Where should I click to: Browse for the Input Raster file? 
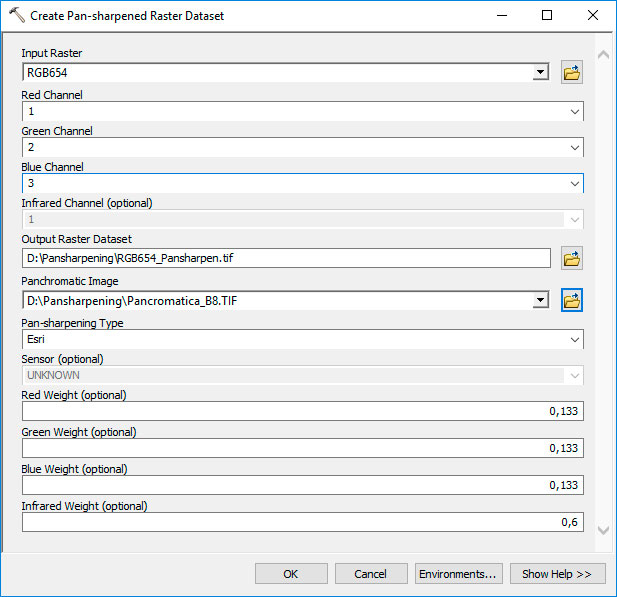[x=571, y=72]
